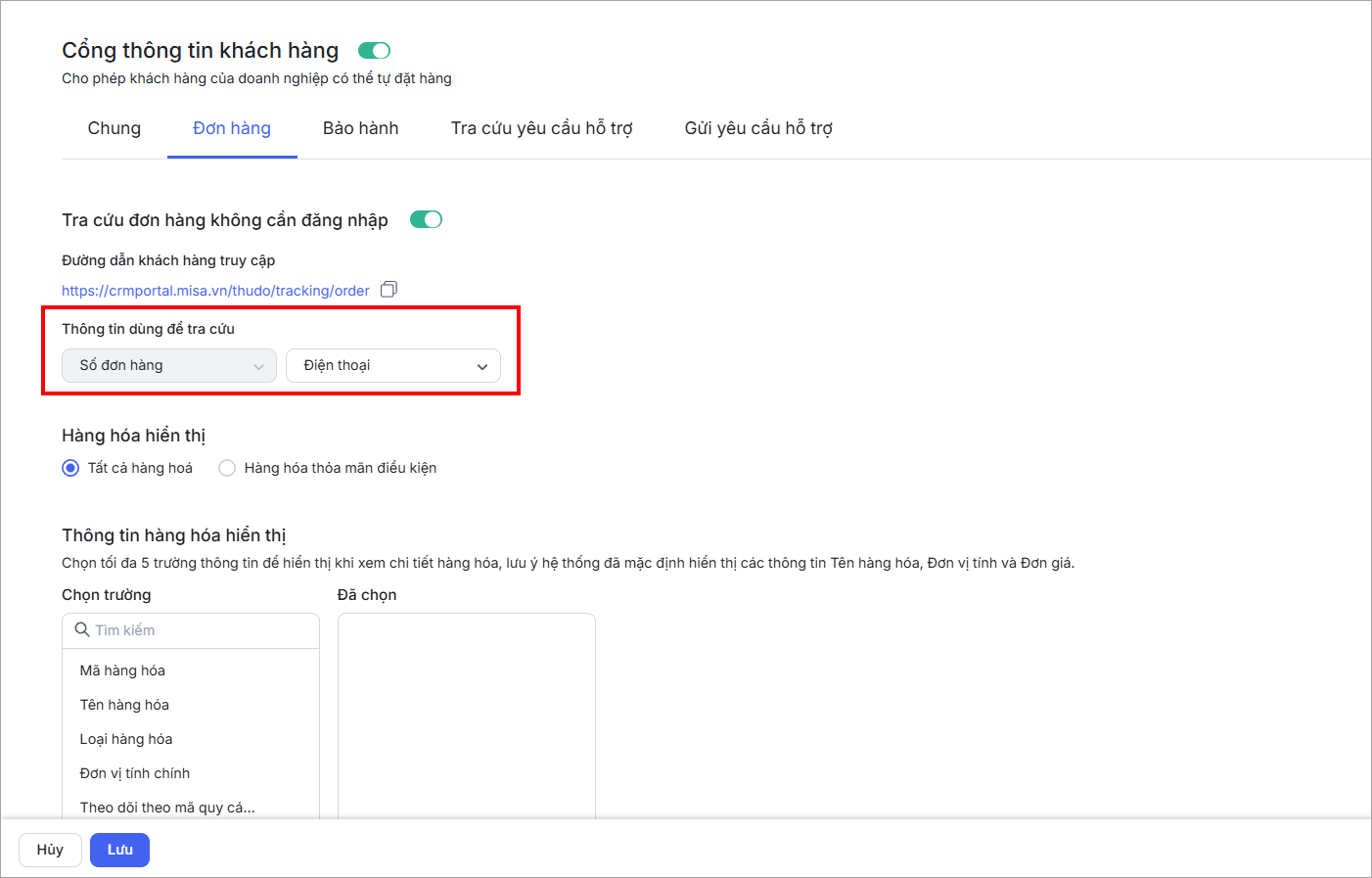The image size is (1372, 878).
Task: Save settings with Lưu button
Action: [119, 850]
